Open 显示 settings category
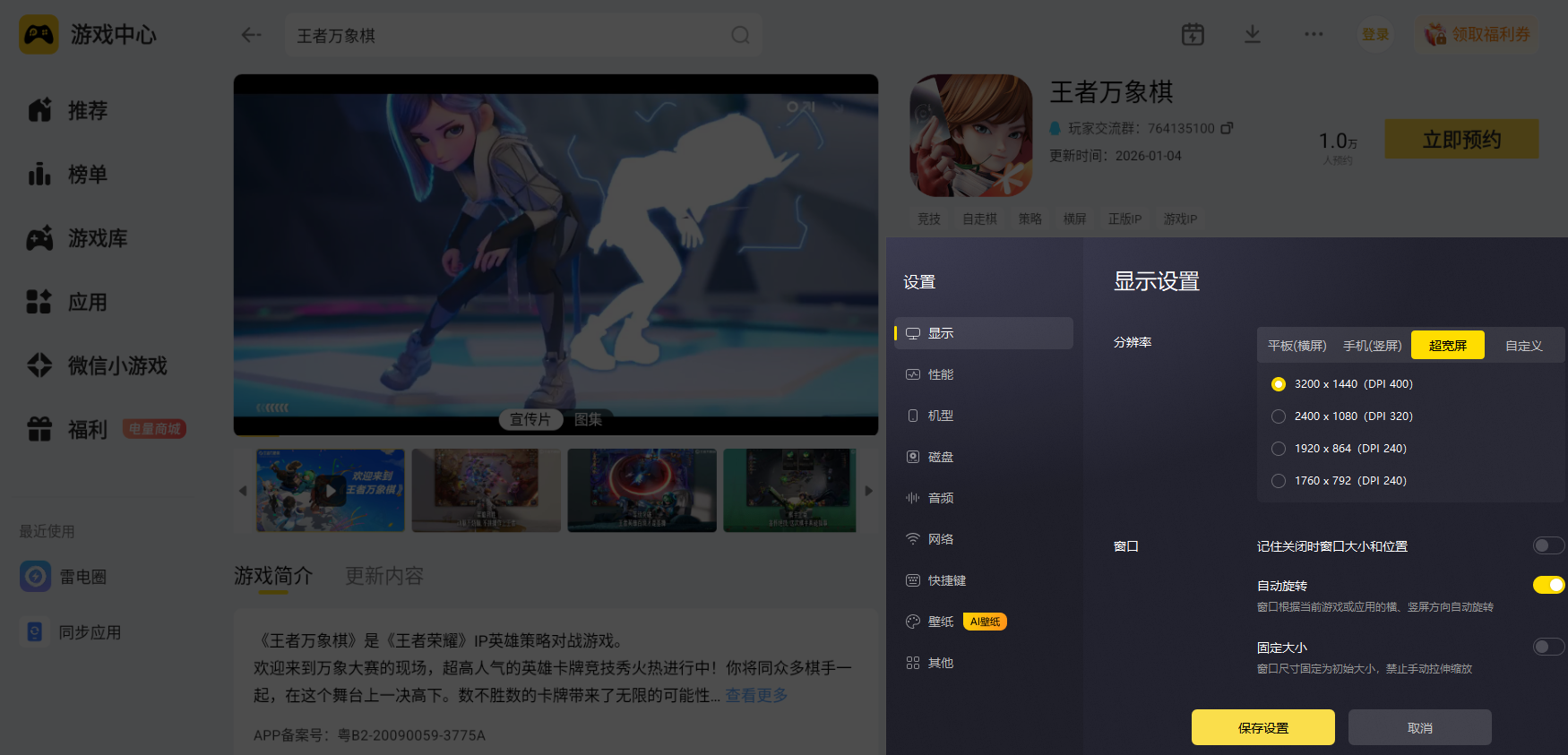This screenshot has width=1568, height=755. [984, 333]
